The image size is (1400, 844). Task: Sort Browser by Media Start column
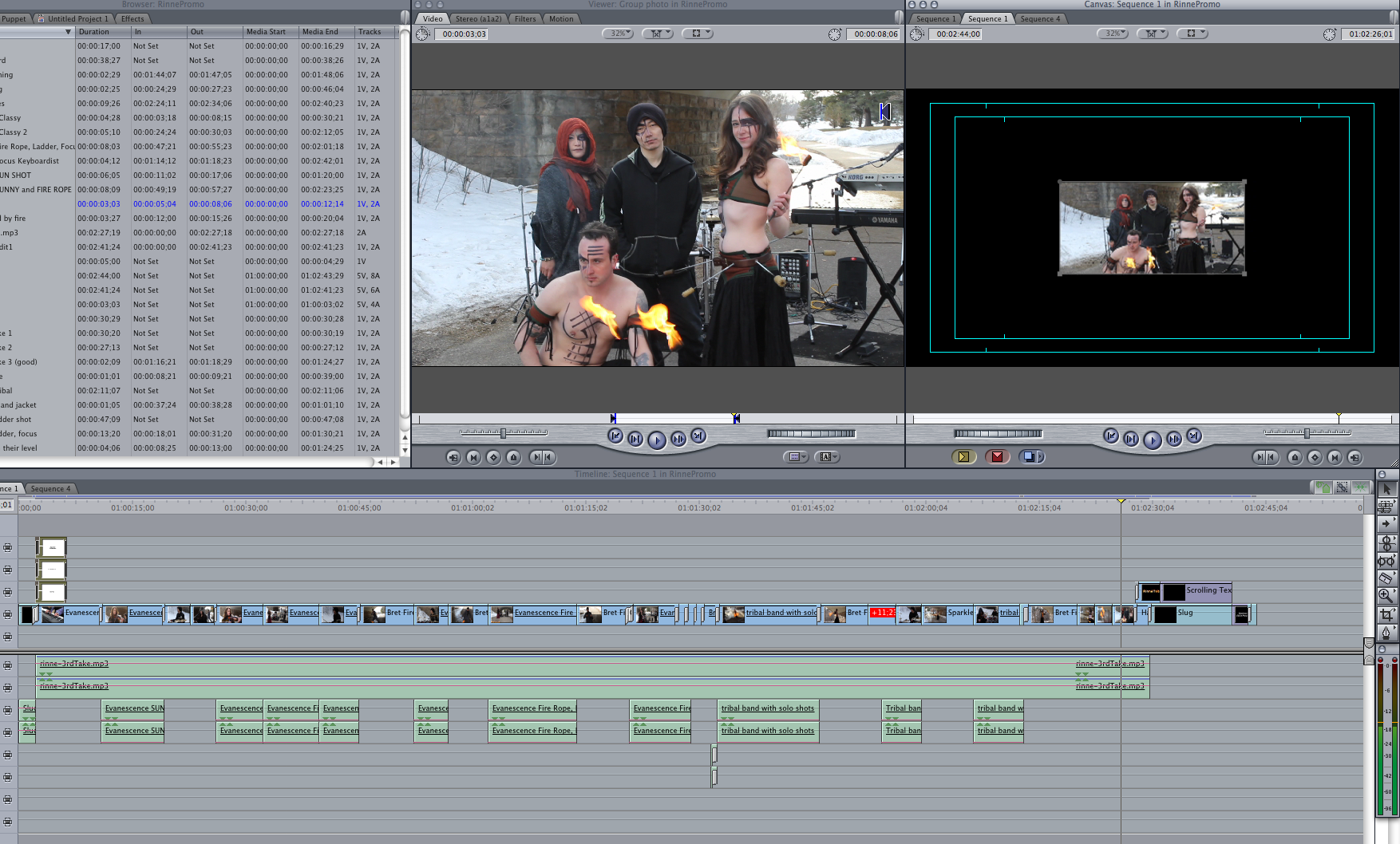(x=271, y=32)
